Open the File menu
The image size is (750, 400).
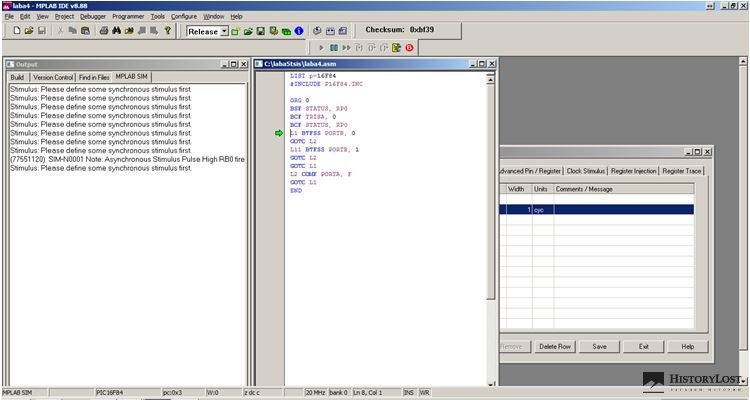(9, 16)
